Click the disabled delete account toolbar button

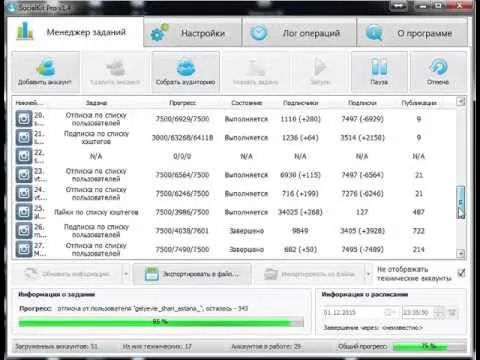(115, 72)
